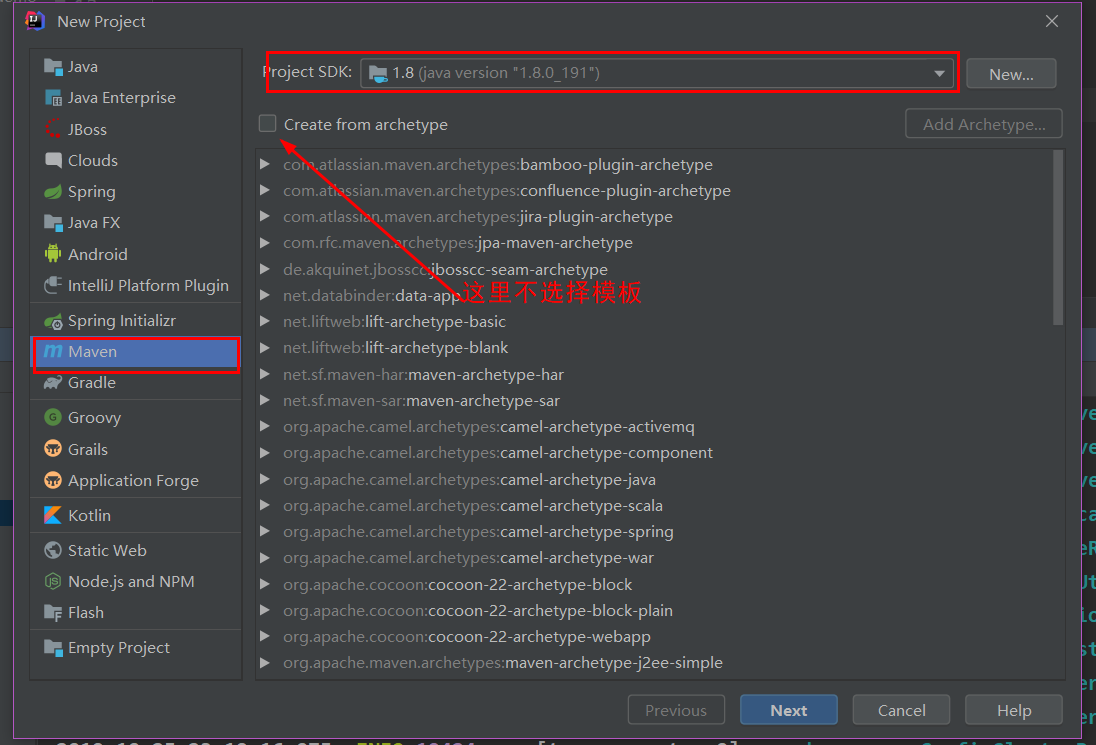Click the SDK folder icon in combo box

378,73
